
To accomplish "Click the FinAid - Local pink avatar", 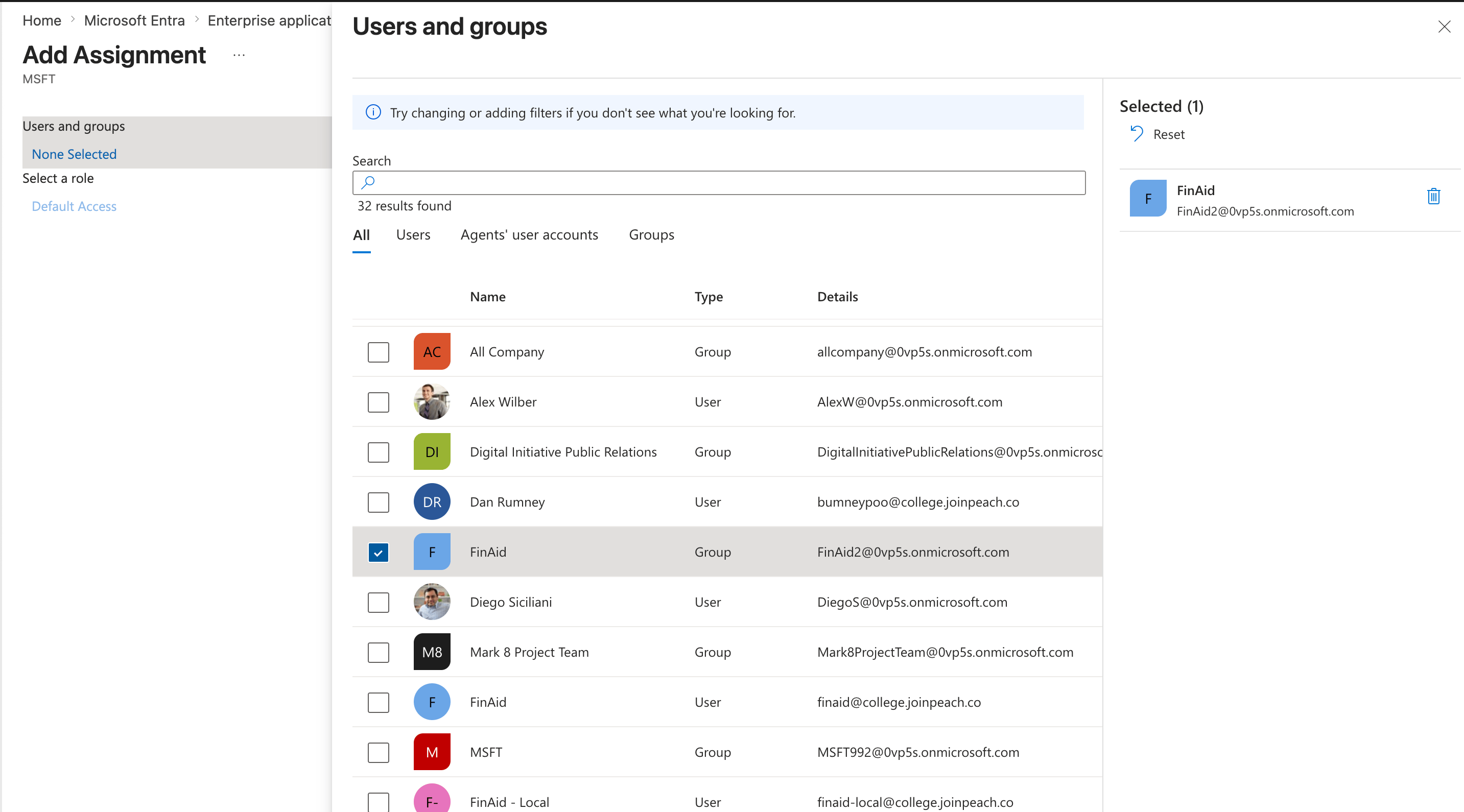I will [432, 798].
